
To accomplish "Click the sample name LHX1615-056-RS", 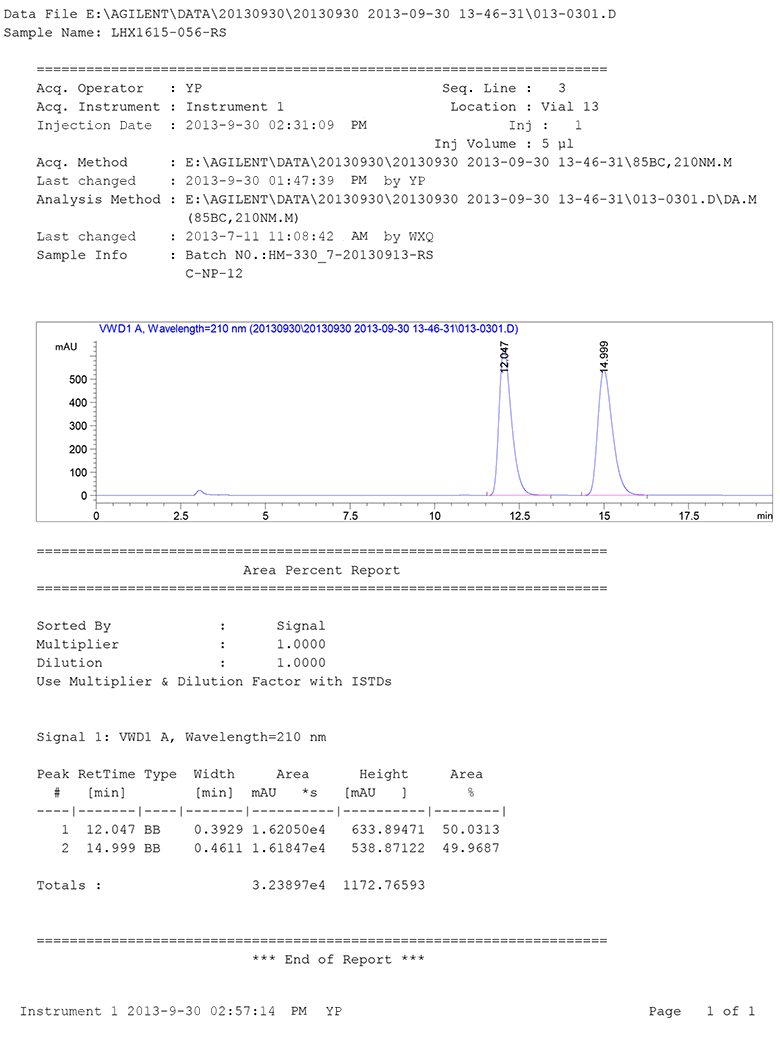I will tap(169, 32).
